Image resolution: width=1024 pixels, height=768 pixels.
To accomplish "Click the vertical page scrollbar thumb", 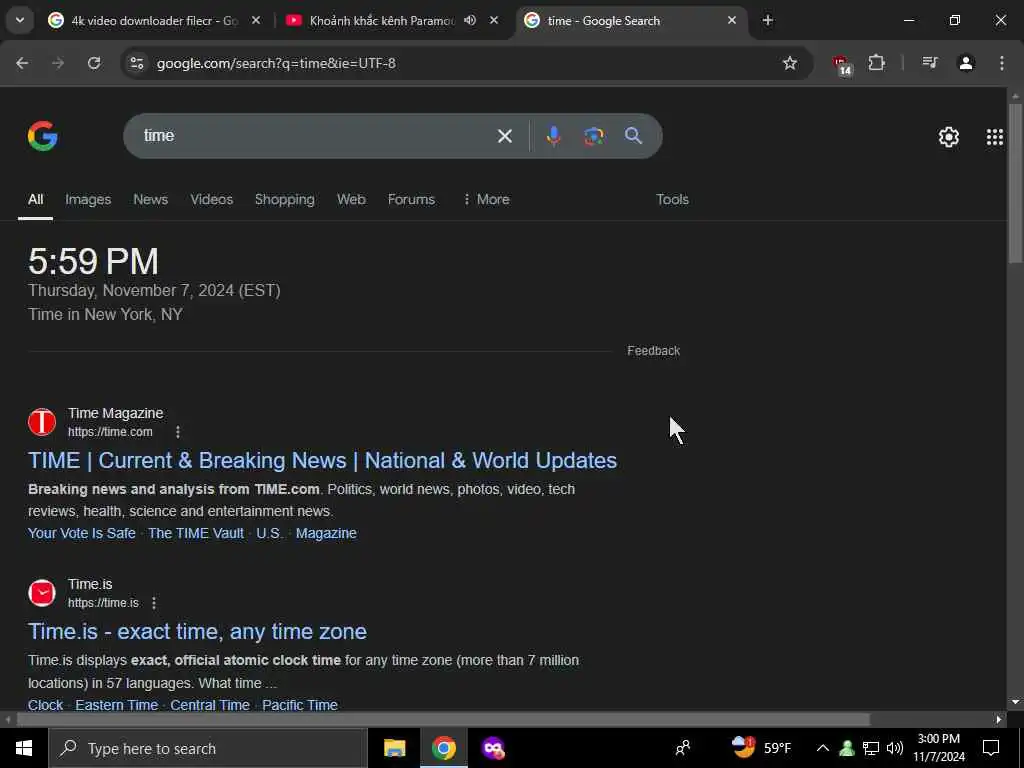I will pos(1015,183).
